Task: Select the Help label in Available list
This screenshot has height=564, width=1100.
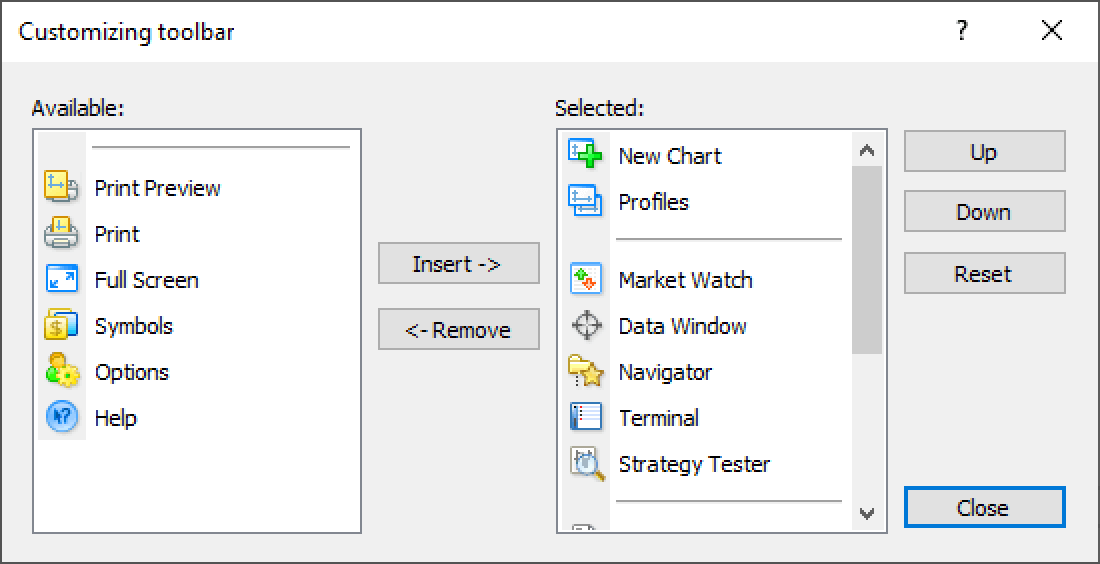Action: click(116, 418)
